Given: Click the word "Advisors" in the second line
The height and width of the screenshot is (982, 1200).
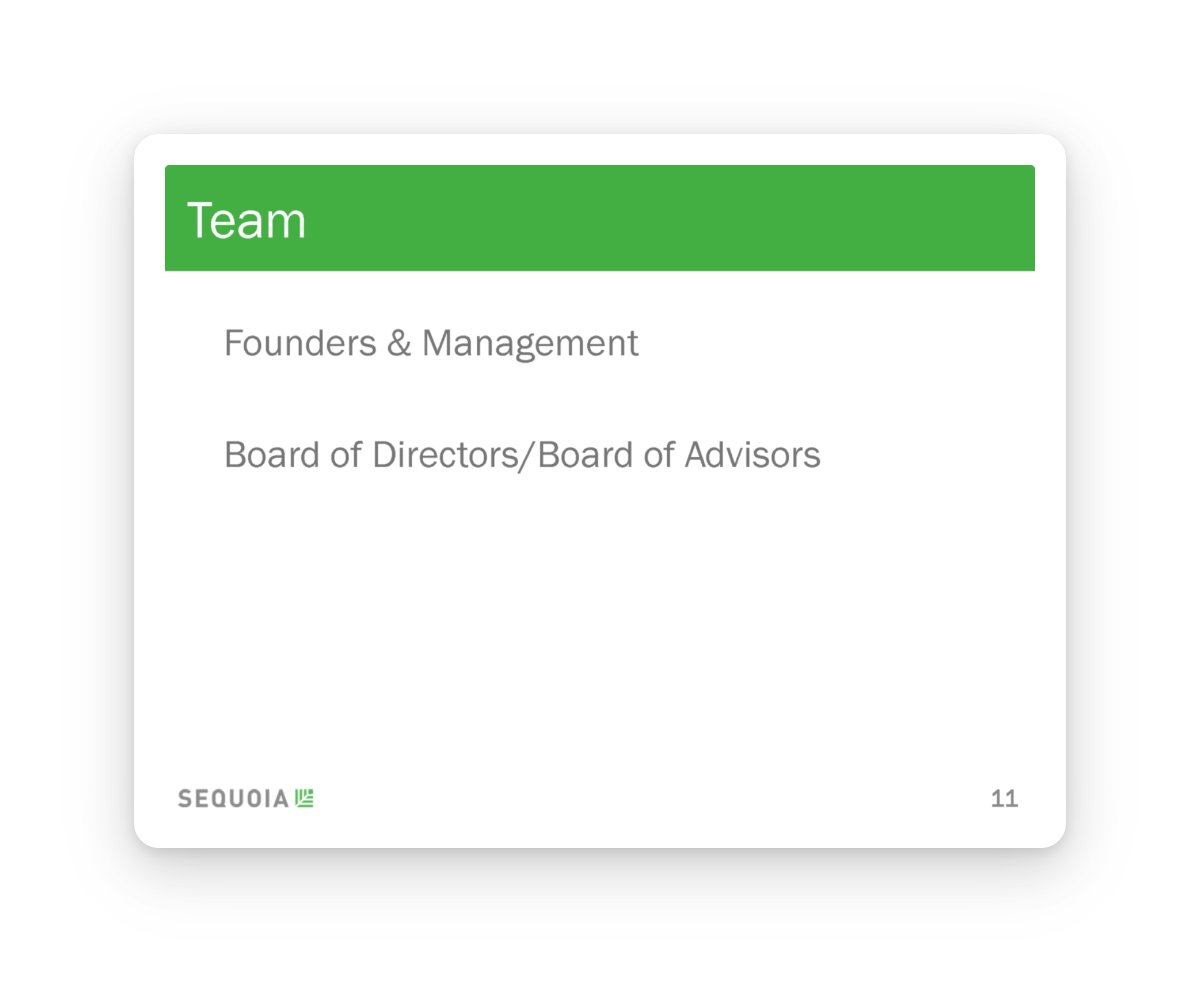Looking at the screenshot, I should 752,455.
